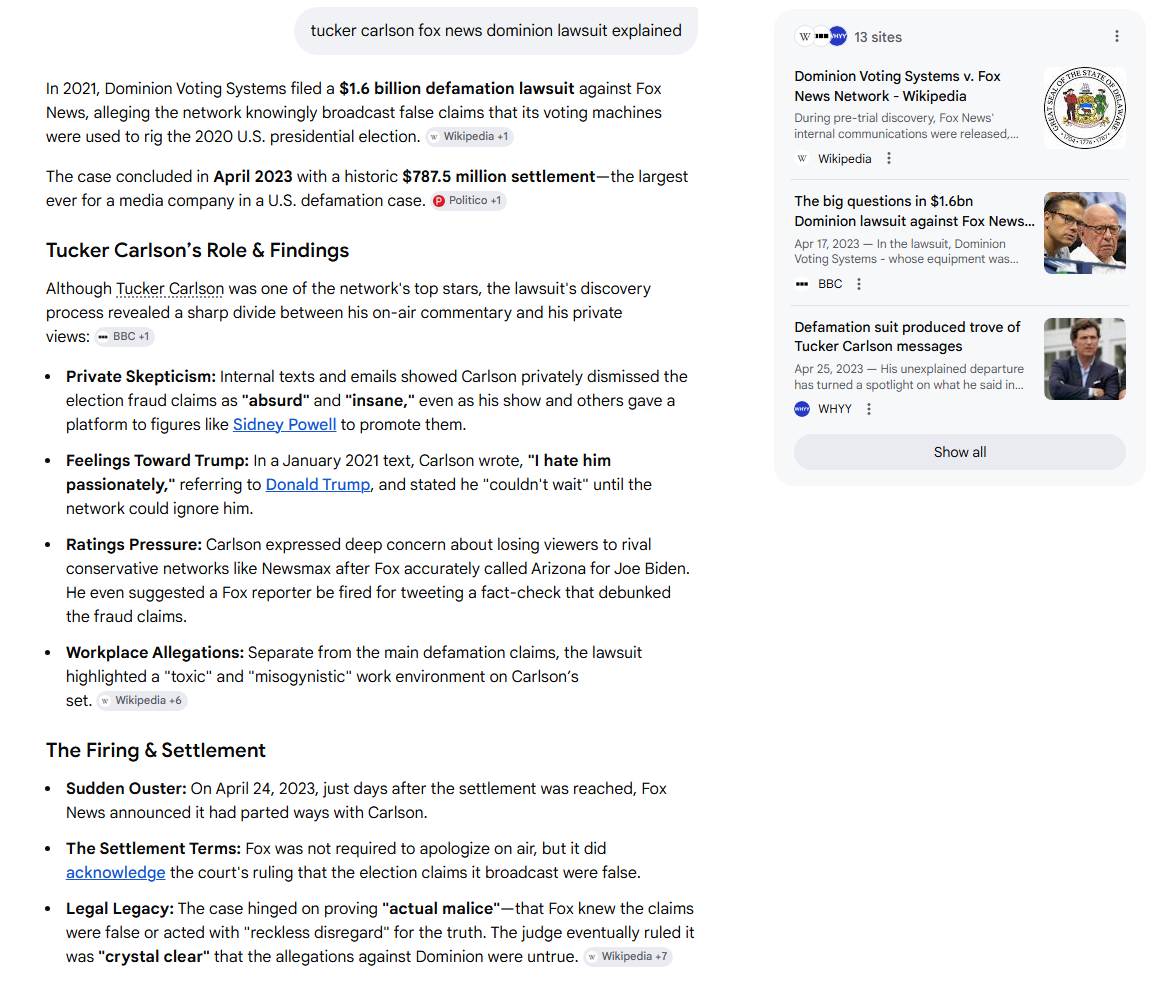Follow the Sidney Powell link
1176x984 pixels.
tap(284, 424)
